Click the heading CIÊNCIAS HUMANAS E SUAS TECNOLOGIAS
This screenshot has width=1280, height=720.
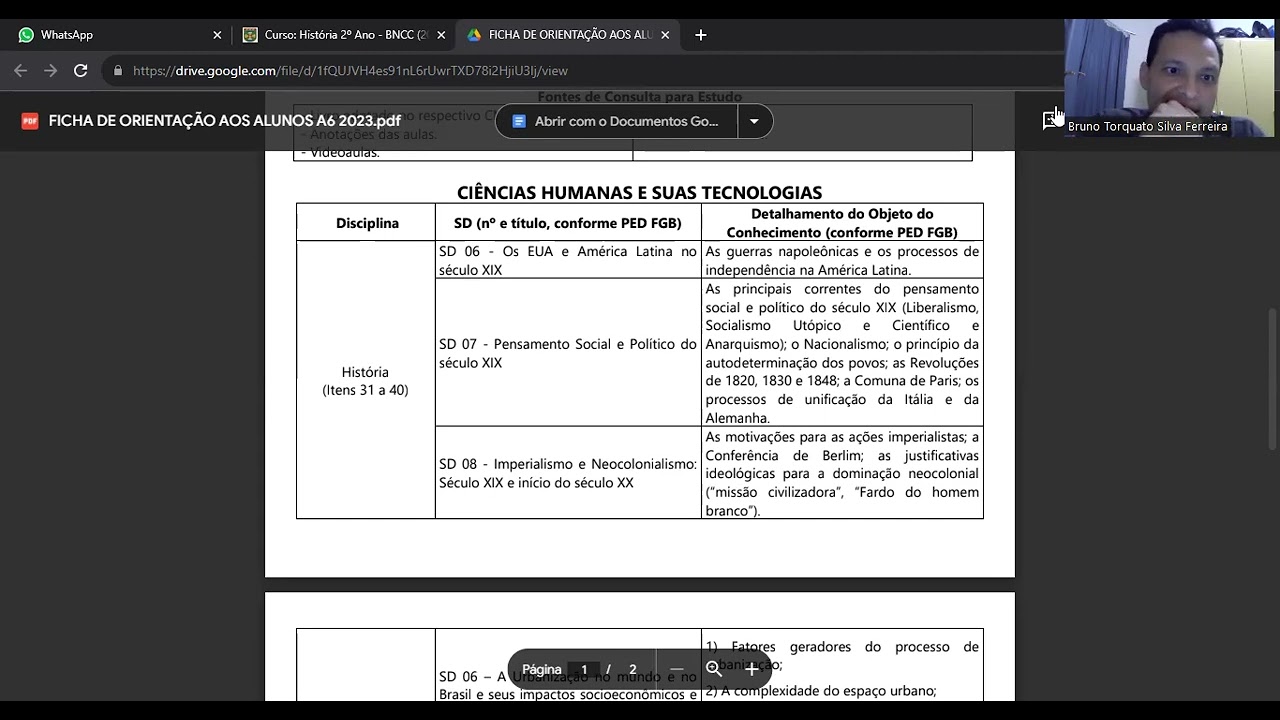pyautogui.click(x=640, y=192)
